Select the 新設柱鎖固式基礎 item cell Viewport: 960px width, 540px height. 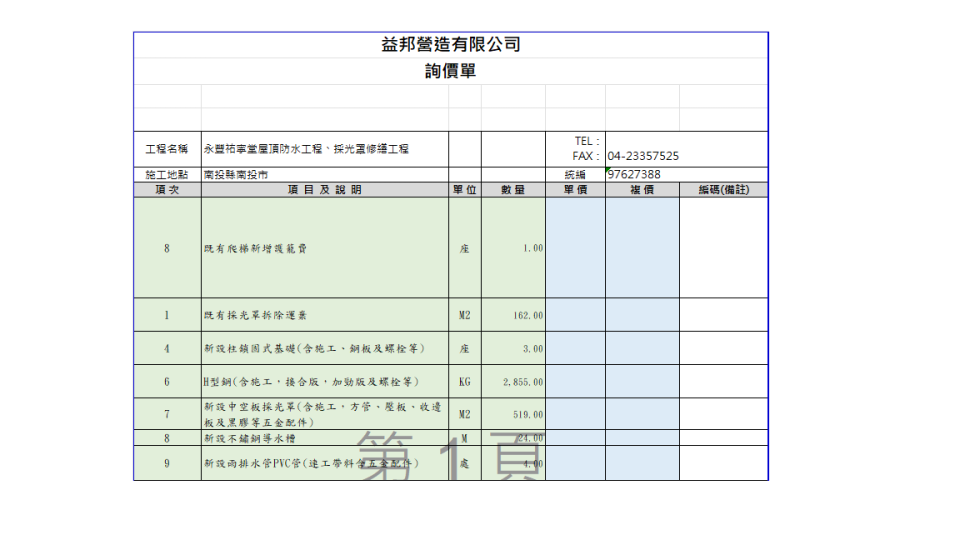[324, 348]
